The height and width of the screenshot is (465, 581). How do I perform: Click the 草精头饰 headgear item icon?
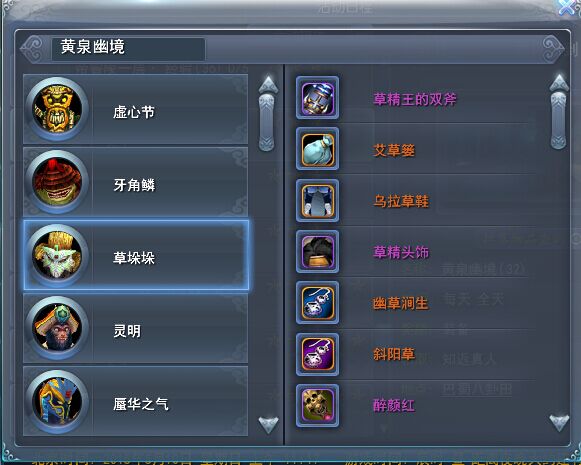(x=318, y=252)
